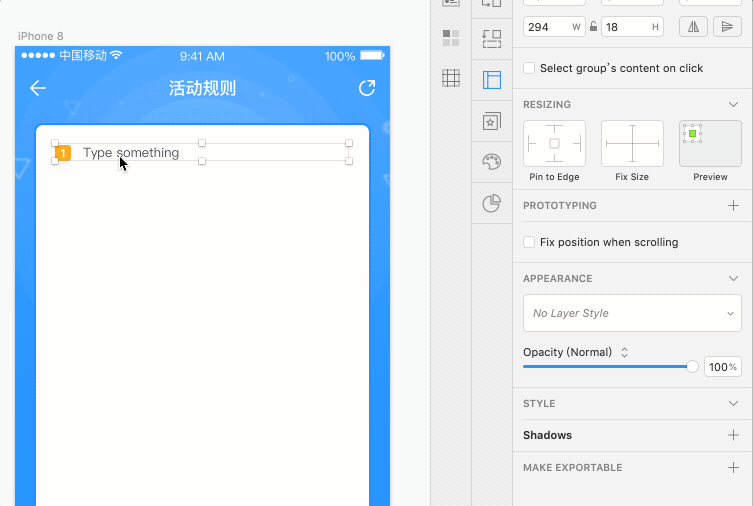Check Fix position when scrolling
Viewport: 753px width, 506px height.
pyautogui.click(x=529, y=242)
